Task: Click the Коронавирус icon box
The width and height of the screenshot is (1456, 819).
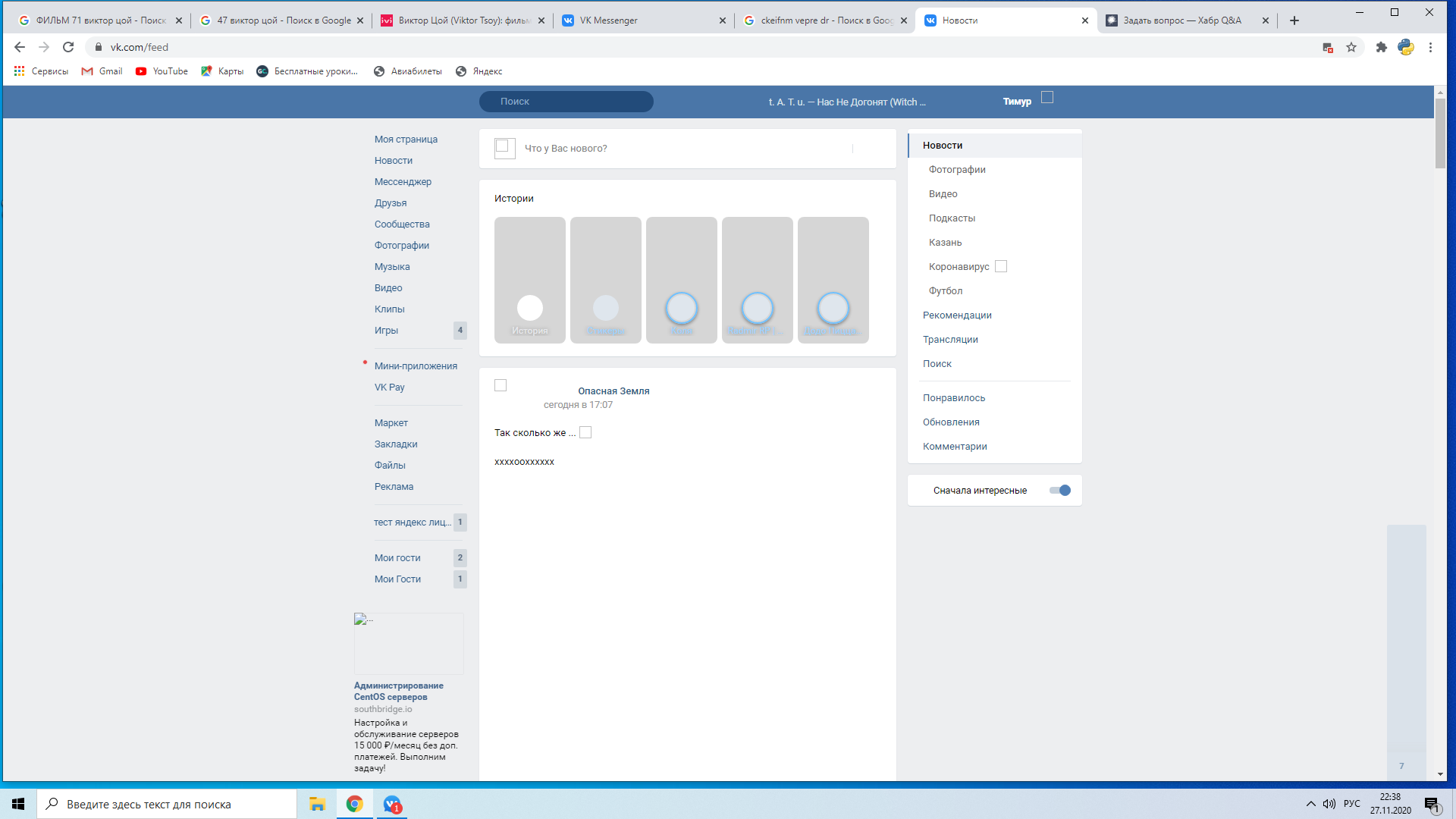Action: pos(1001,266)
